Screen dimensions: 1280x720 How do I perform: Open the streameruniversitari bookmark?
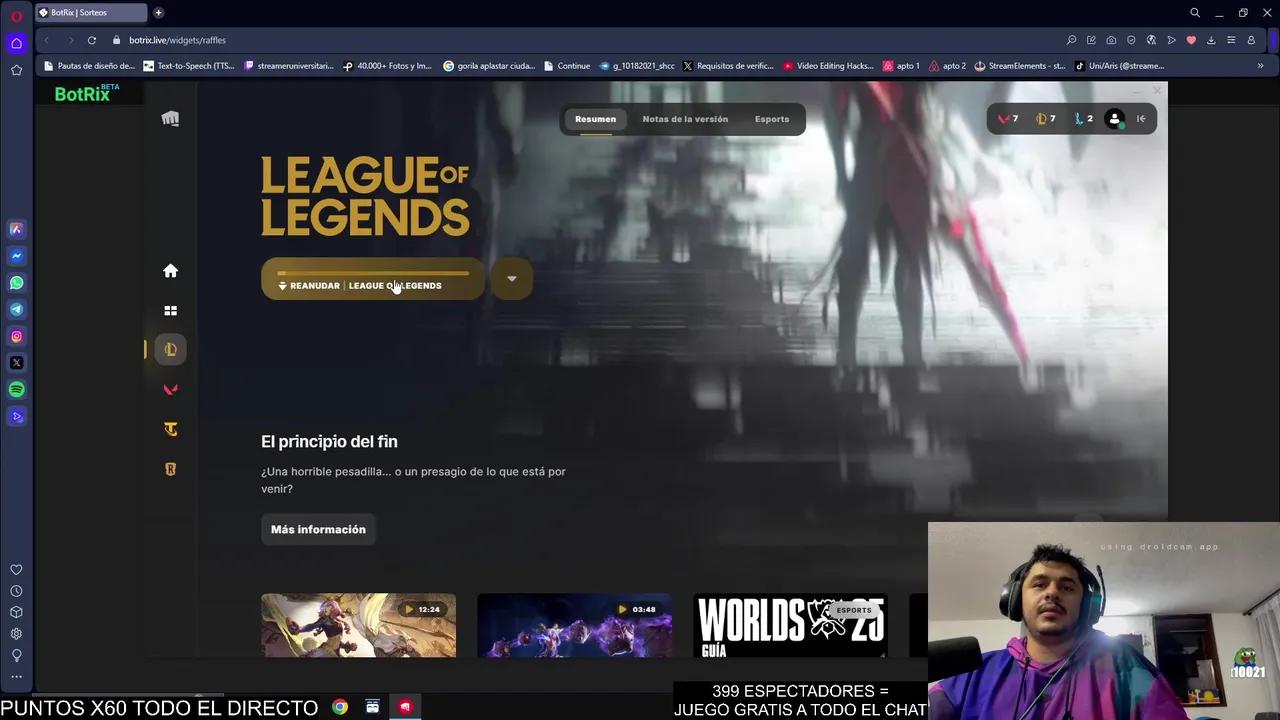click(289, 66)
